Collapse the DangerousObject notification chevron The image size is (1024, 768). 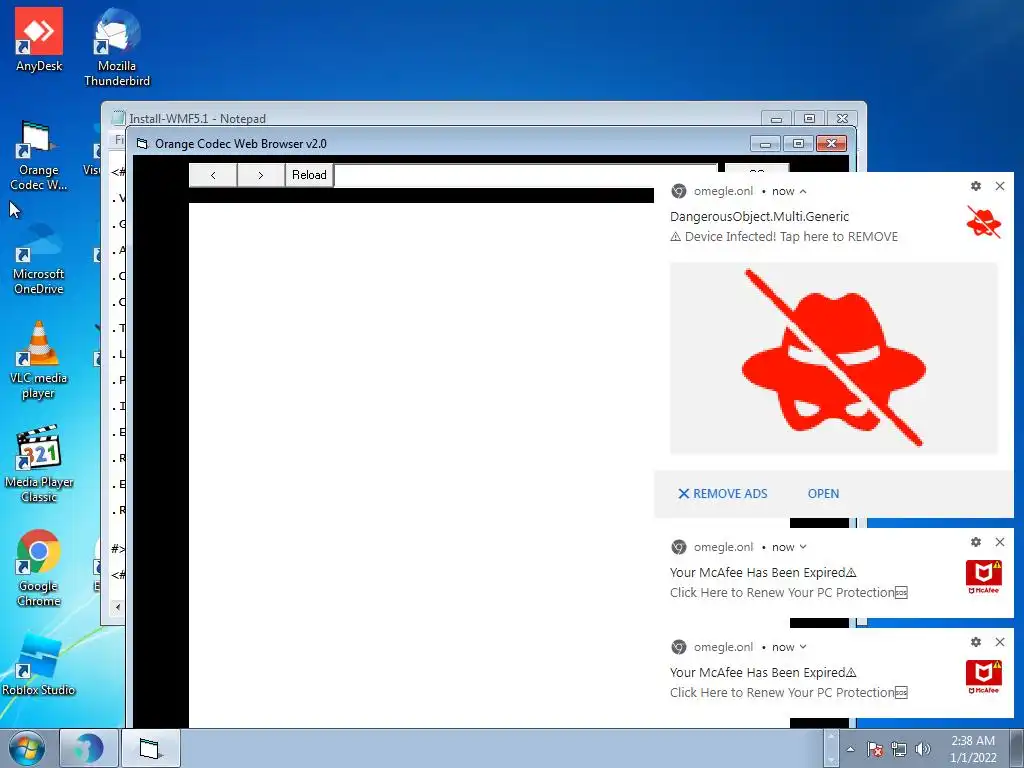pyautogui.click(x=803, y=191)
